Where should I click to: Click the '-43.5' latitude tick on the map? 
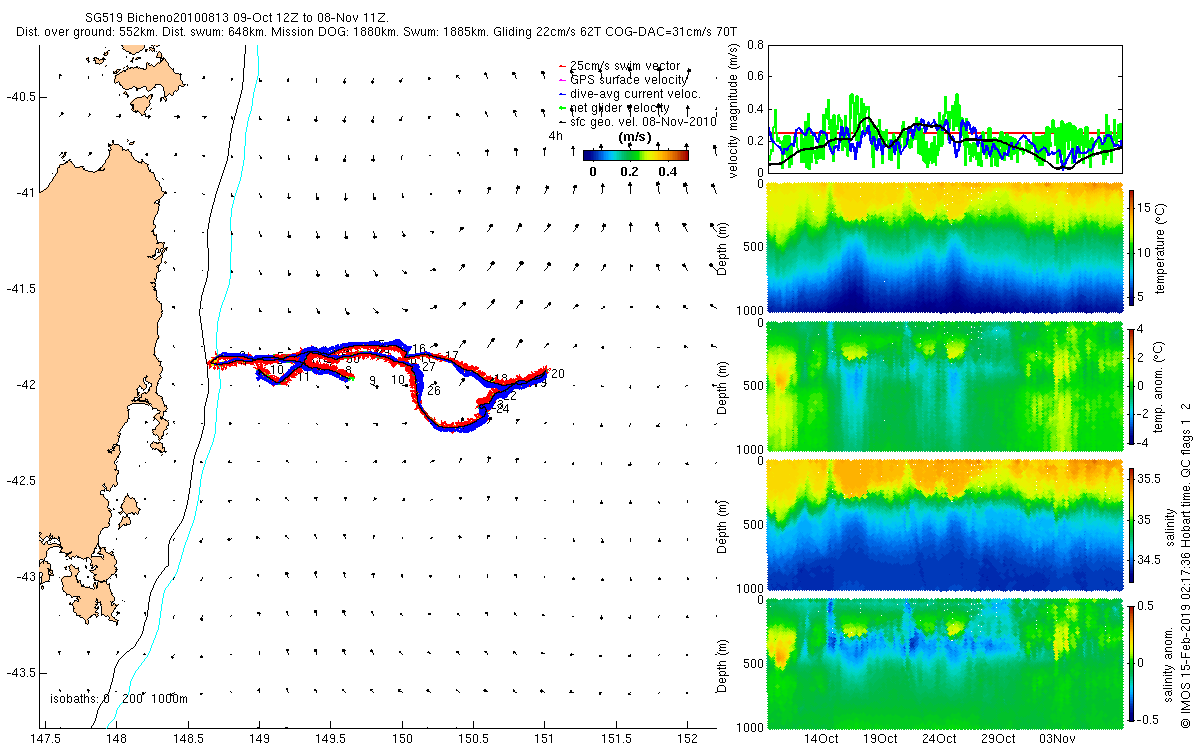(x=19, y=671)
